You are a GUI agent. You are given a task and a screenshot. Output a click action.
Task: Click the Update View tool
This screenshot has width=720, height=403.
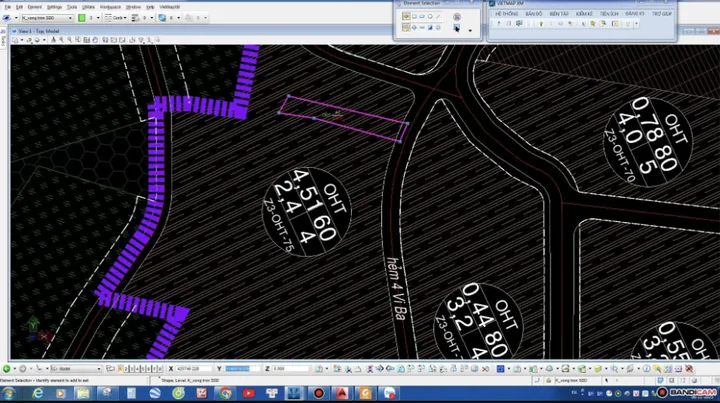point(53,40)
